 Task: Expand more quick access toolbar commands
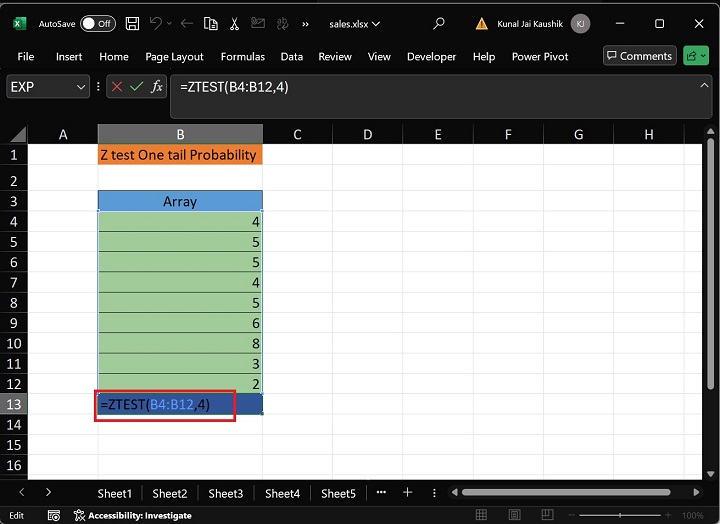(x=305, y=24)
